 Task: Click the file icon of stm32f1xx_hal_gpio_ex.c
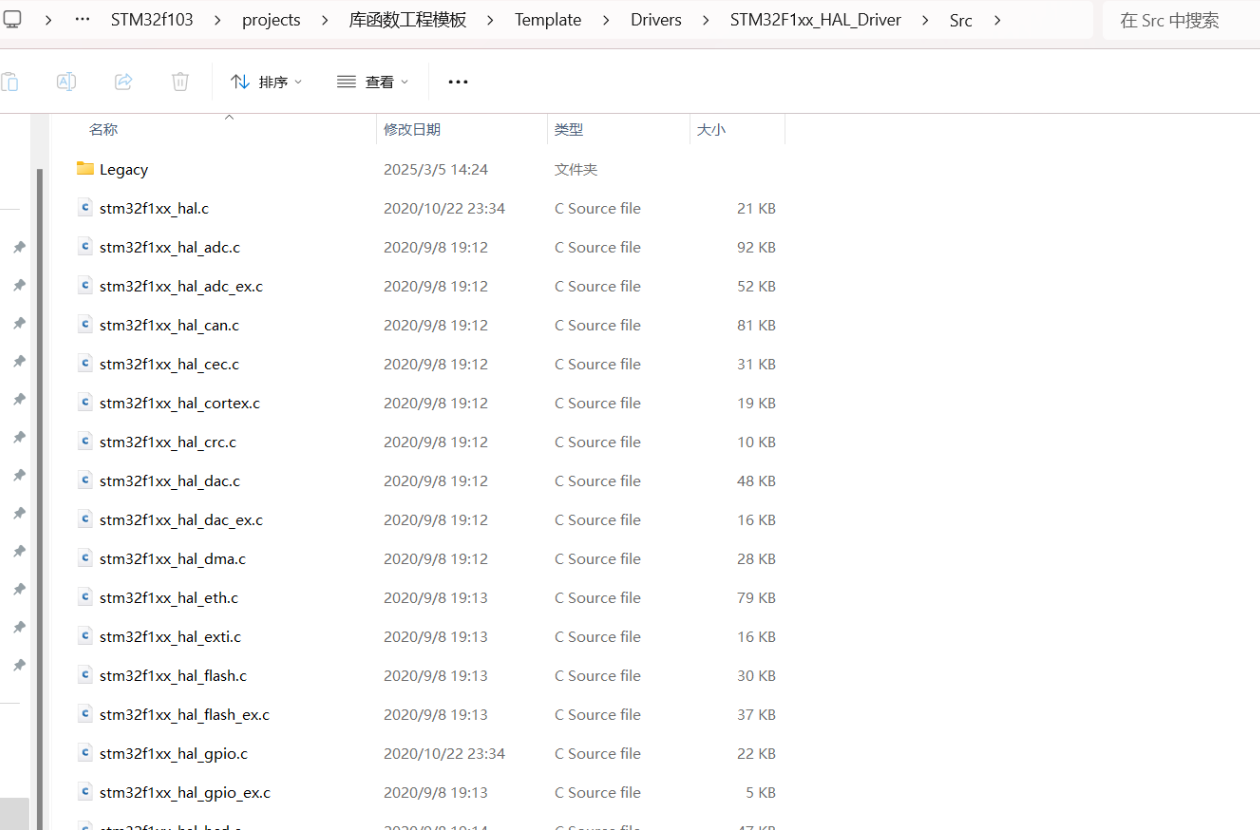pyautogui.click(x=85, y=793)
